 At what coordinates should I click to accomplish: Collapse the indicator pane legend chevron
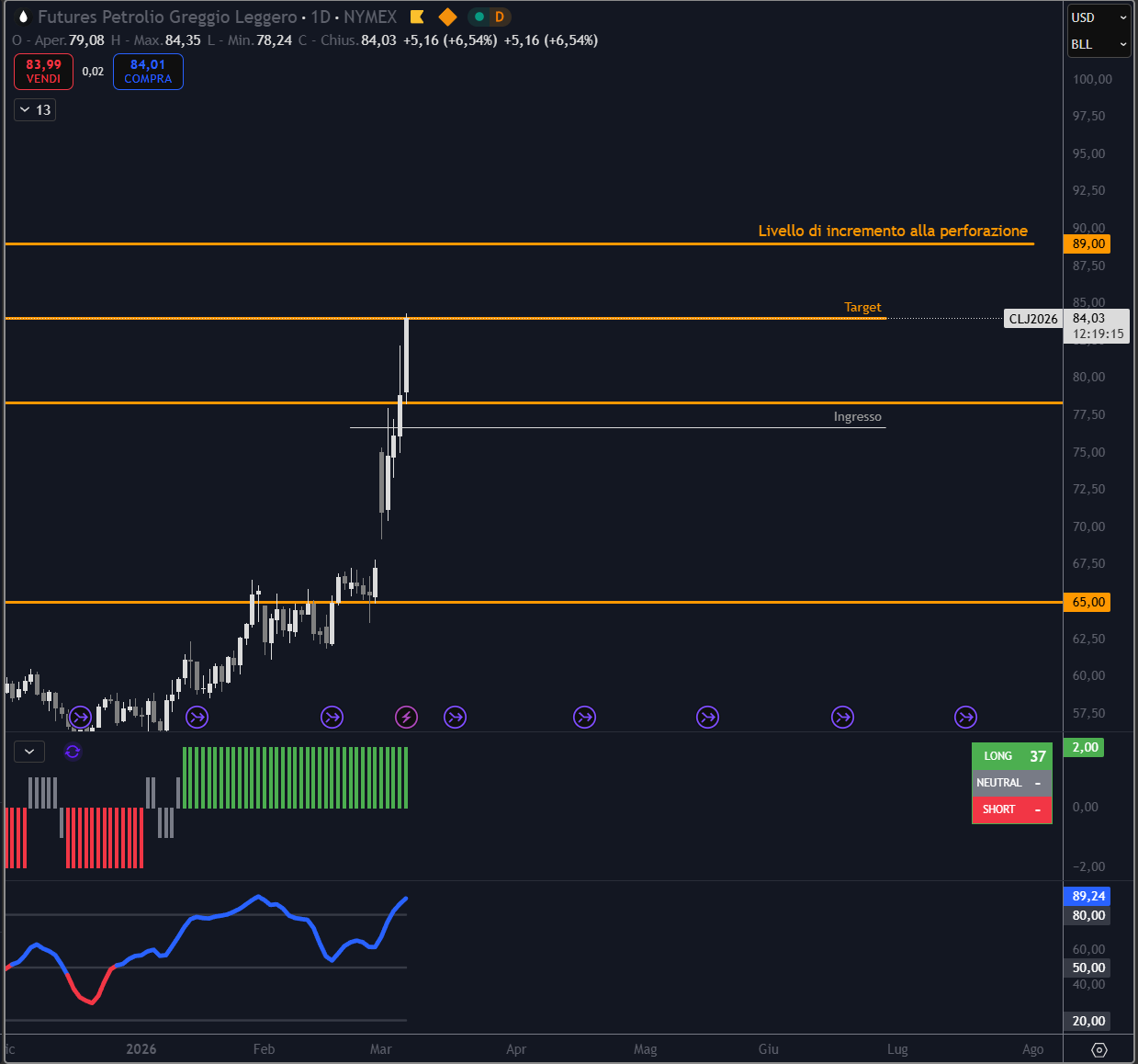click(x=29, y=752)
